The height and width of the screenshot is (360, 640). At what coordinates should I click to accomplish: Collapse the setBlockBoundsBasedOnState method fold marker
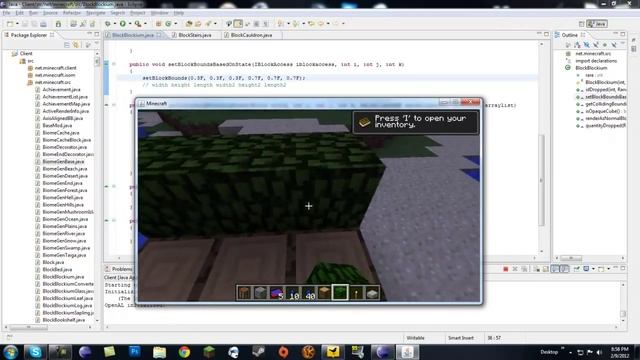114,64
